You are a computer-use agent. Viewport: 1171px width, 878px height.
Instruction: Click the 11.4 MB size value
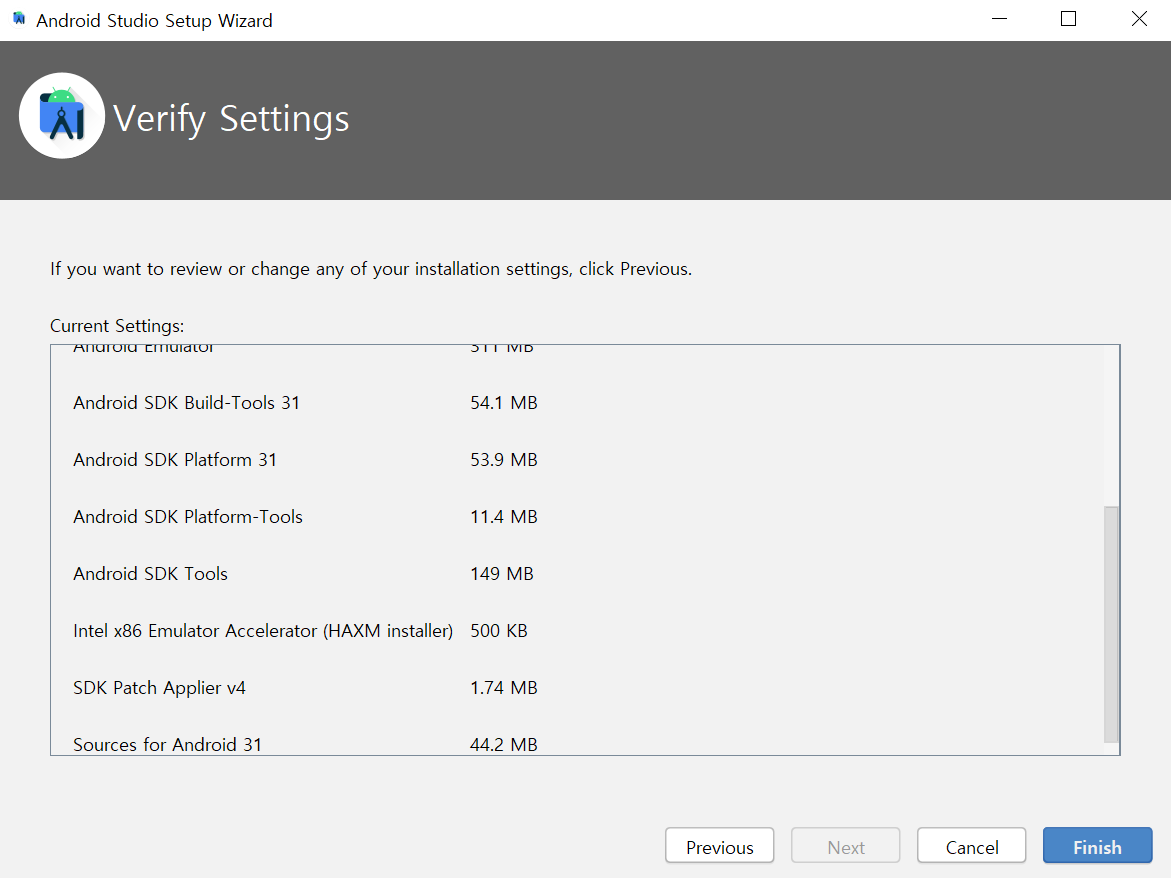[504, 517]
